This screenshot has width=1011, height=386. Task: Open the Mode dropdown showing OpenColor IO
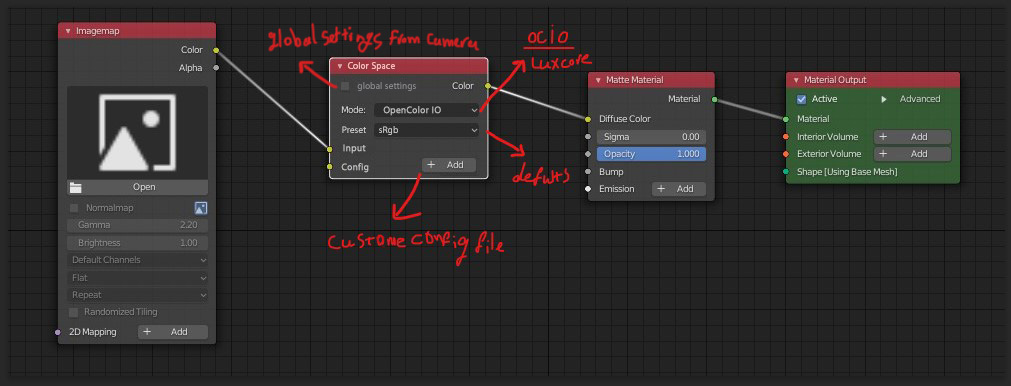click(426, 110)
